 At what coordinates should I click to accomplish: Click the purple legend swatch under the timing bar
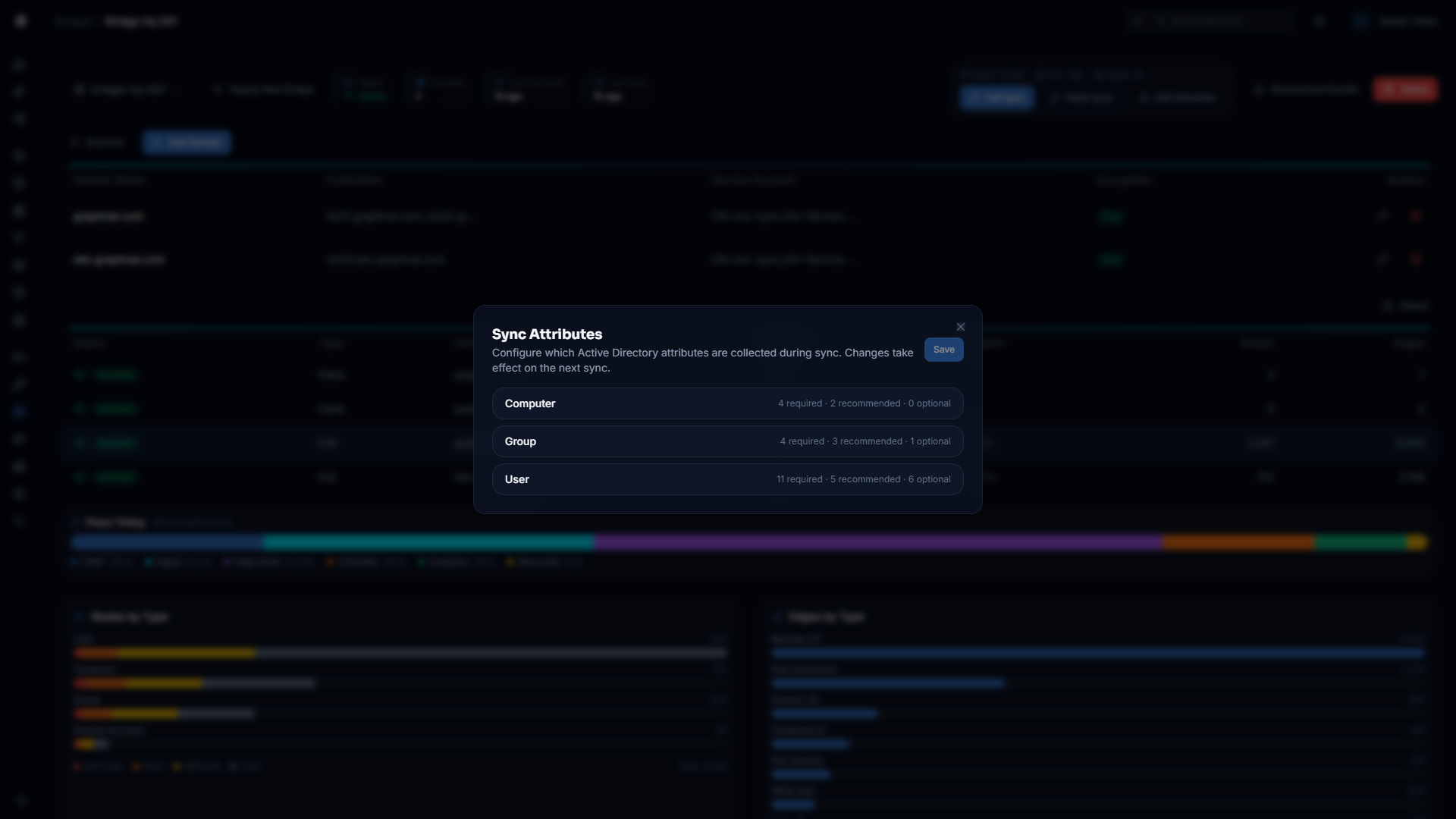click(x=228, y=563)
